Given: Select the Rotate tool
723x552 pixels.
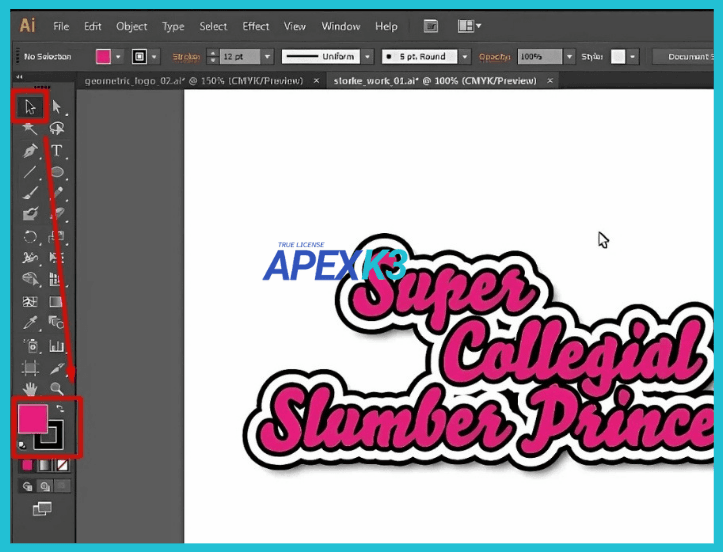Looking at the screenshot, I should [x=30, y=237].
